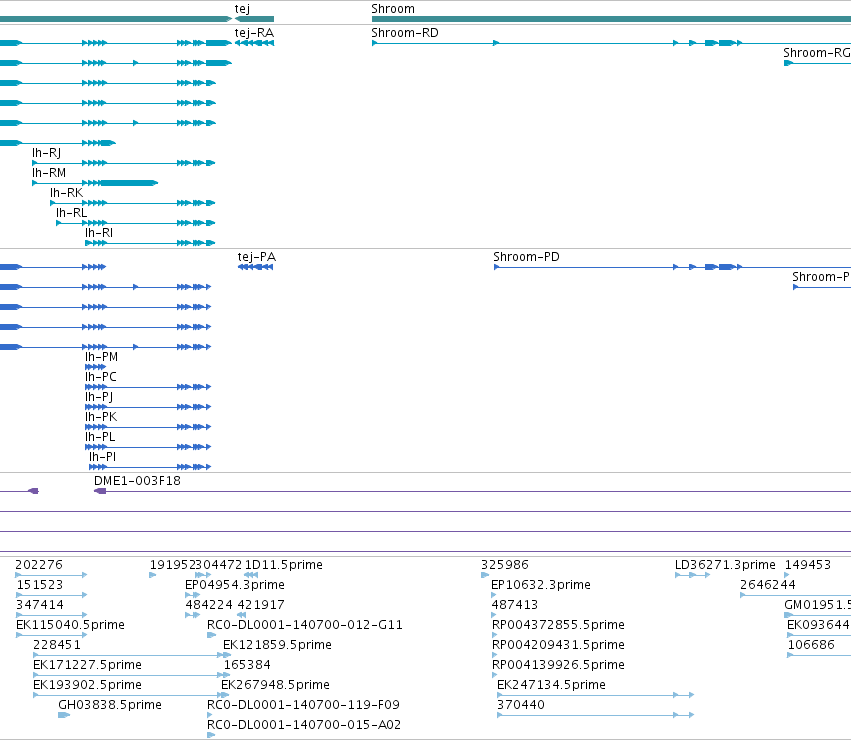Select the Ih-PM protein label

coord(101,357)
